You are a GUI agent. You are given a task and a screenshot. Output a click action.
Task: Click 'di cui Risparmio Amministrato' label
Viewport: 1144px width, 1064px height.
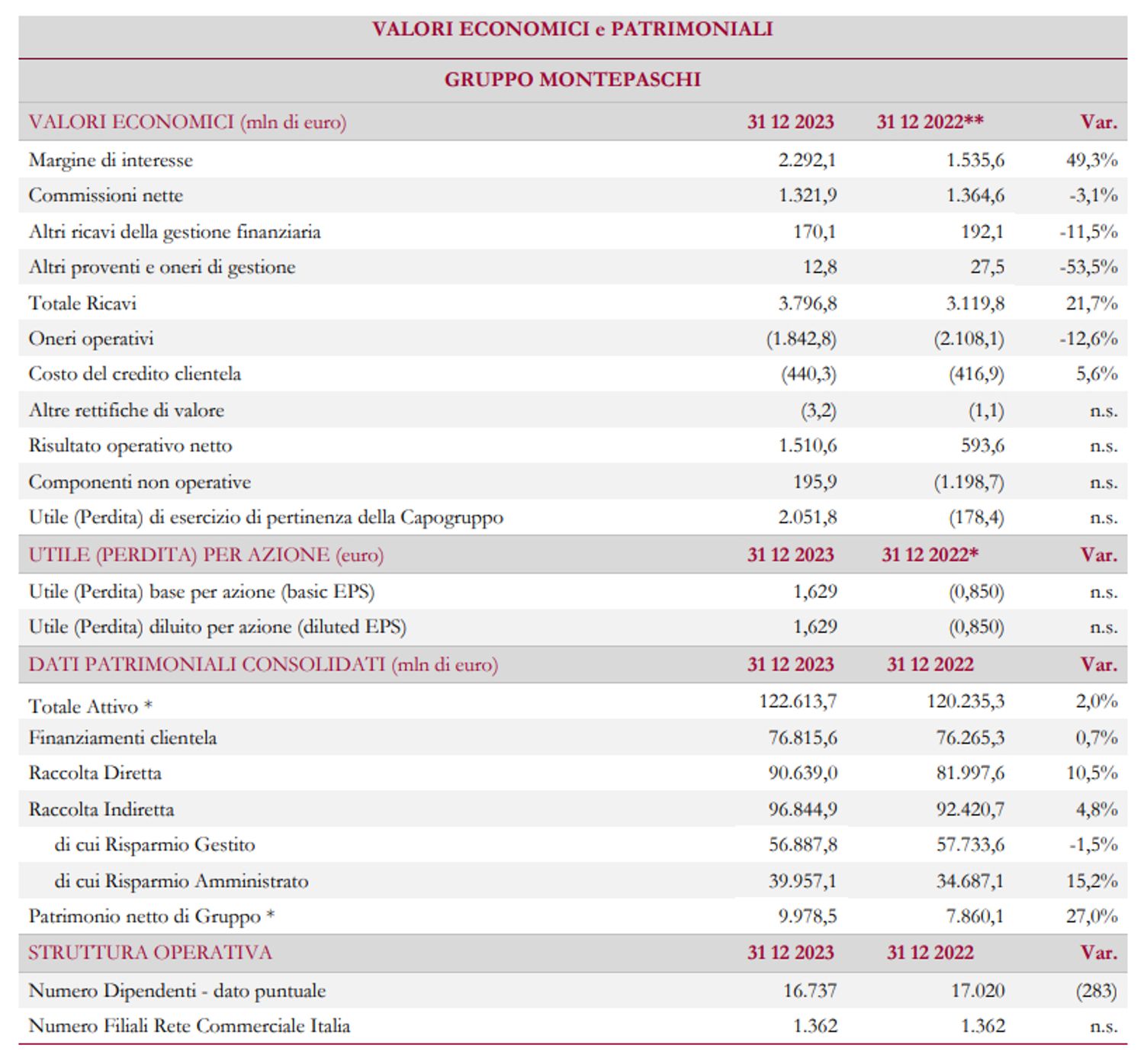182,881
